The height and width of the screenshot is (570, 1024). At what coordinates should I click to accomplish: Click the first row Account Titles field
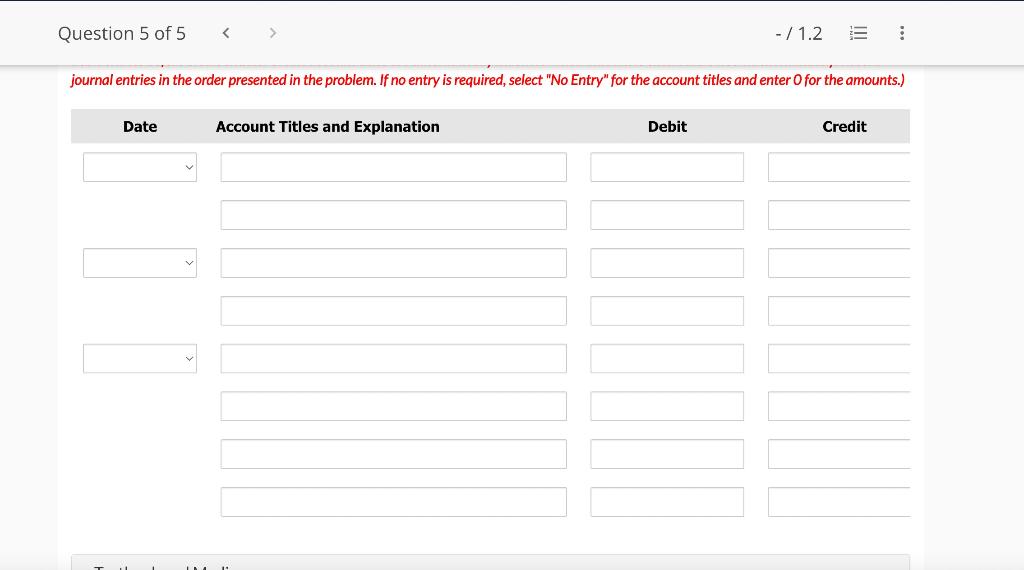pos(394,167)
